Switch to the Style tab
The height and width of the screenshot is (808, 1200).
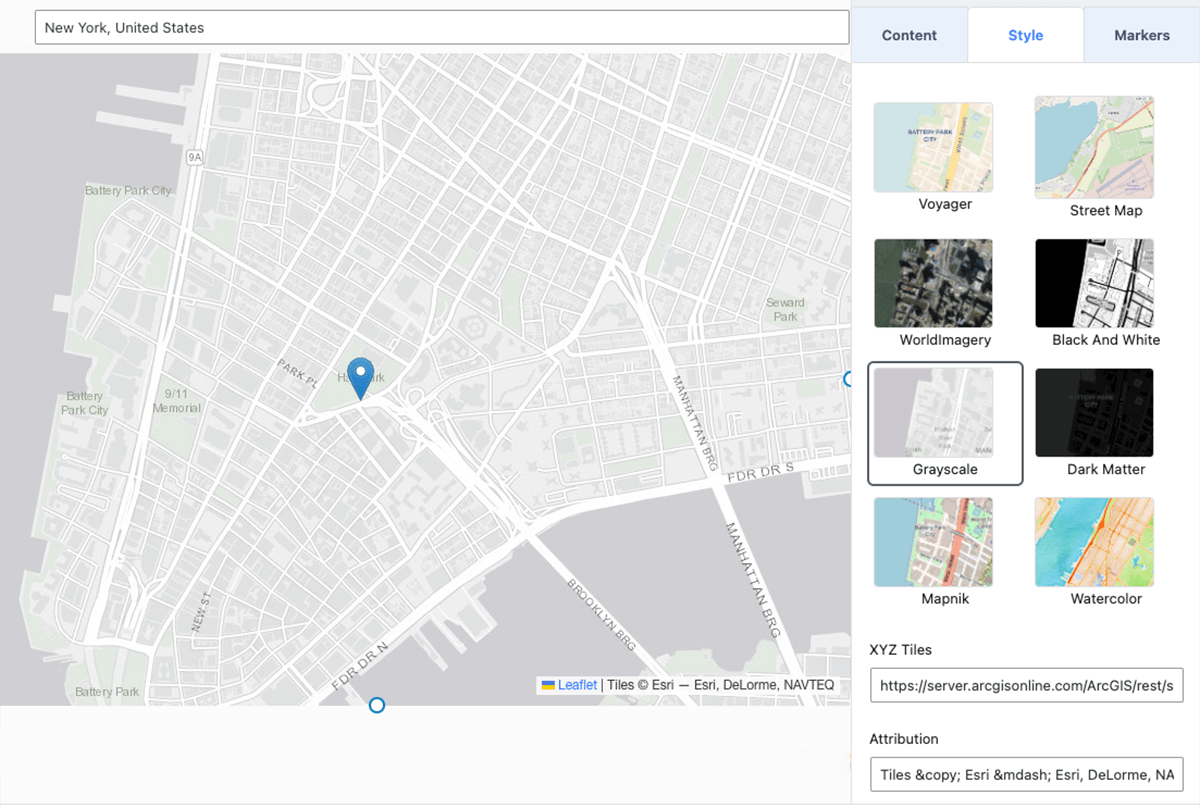click(x=1025, y=35)
